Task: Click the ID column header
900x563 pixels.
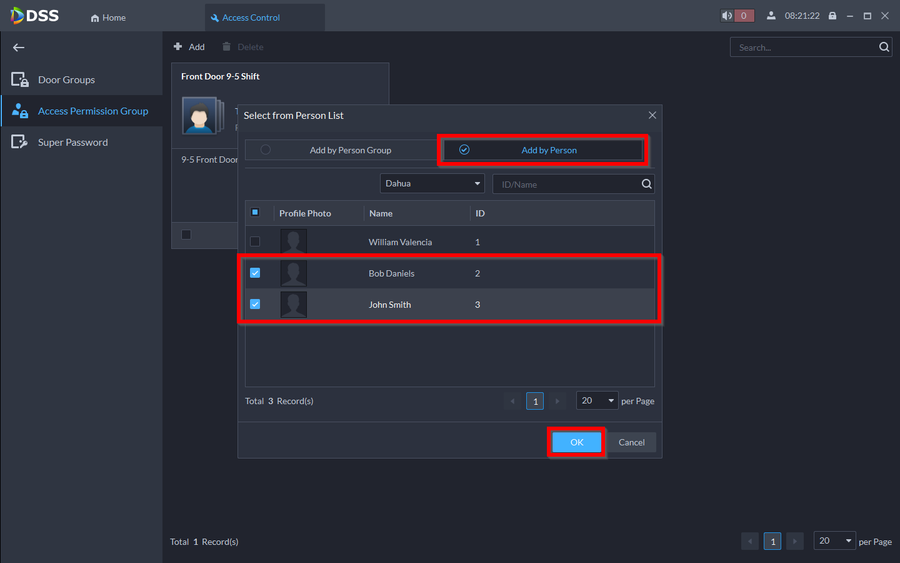Action: (480, 213)
